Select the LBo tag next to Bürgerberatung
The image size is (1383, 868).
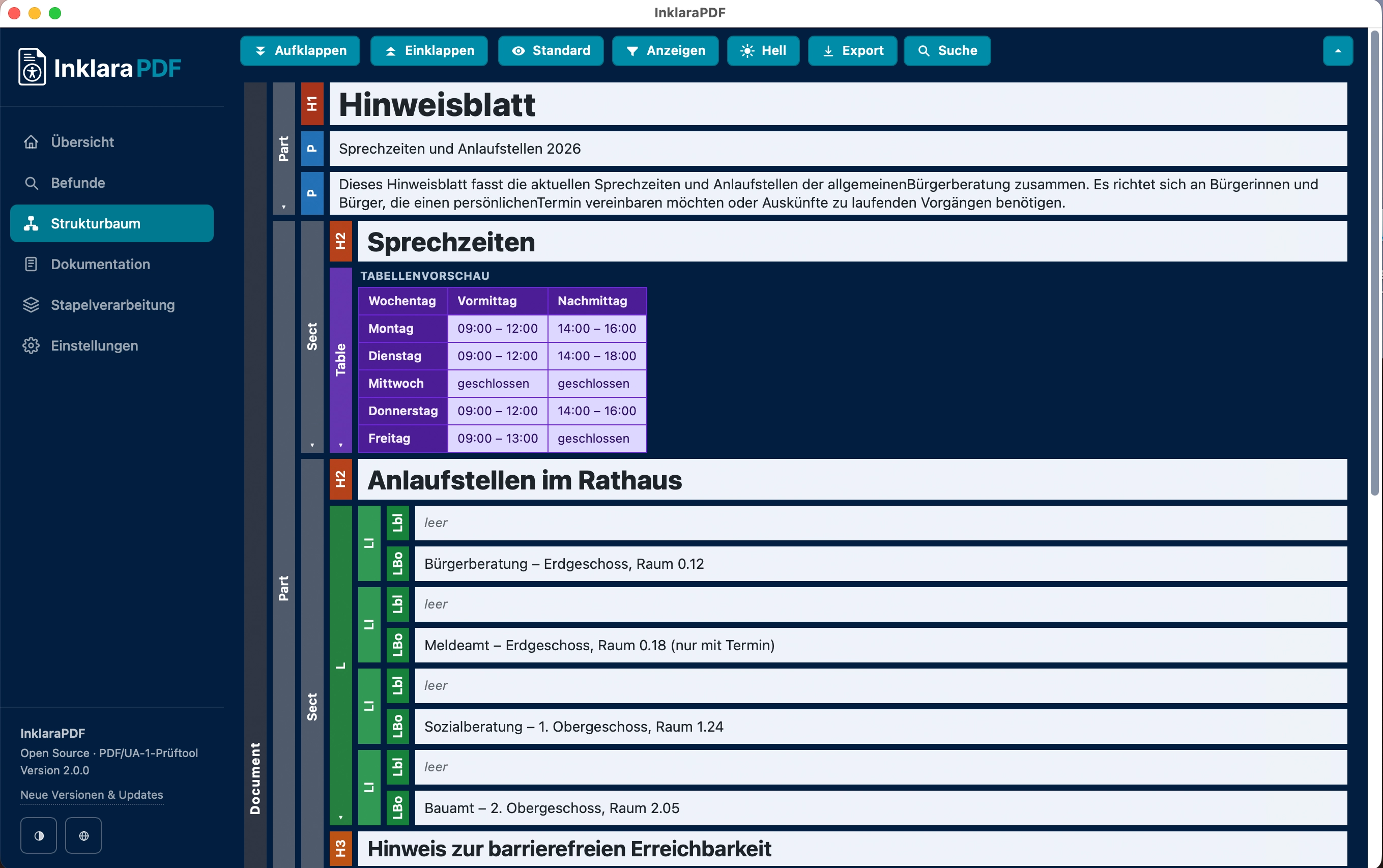click(x=397, y=564)
